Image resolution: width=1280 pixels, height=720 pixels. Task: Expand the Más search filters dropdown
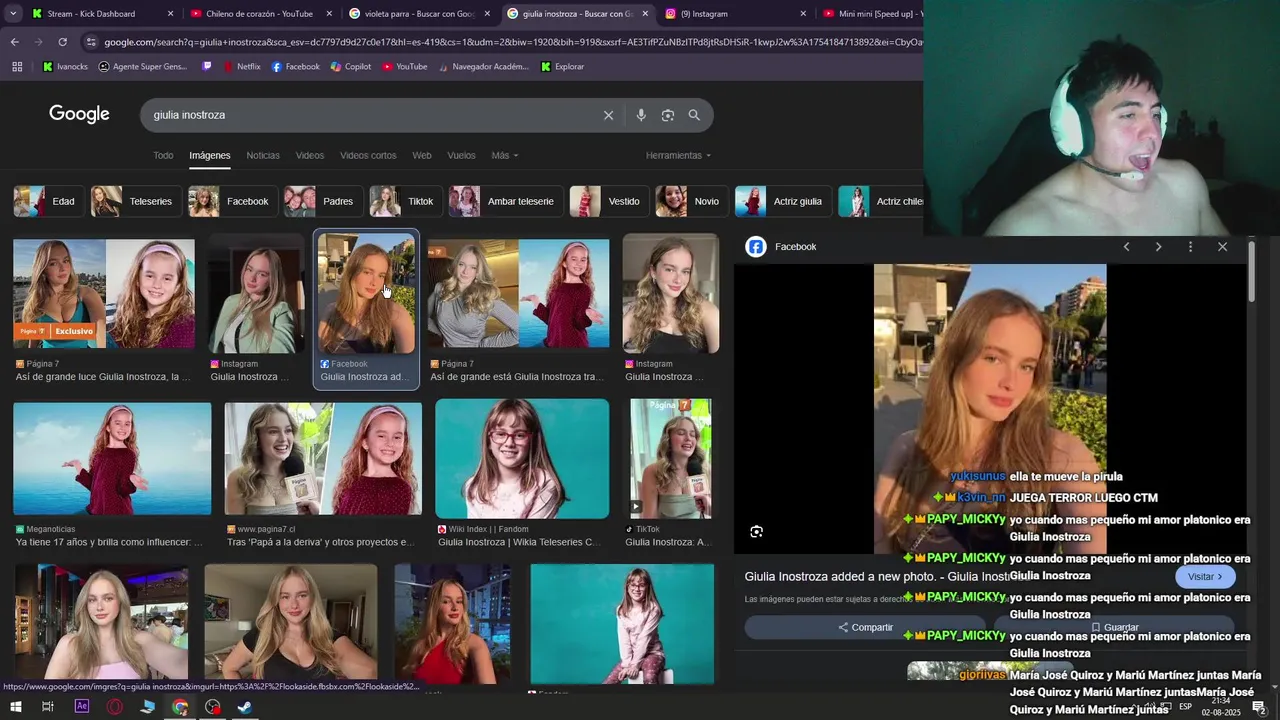coord(505,155)
